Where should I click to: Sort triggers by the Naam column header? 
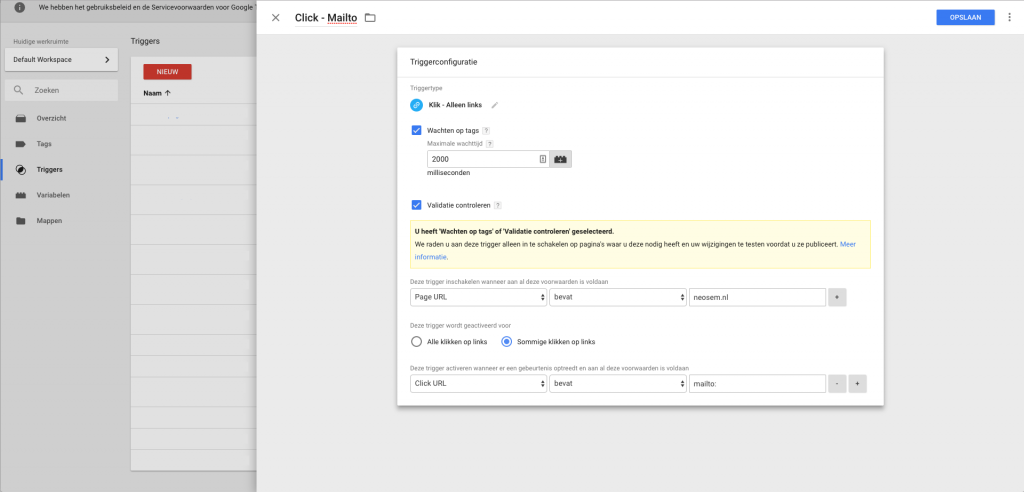pyautogui.click(x=157, y=93)
